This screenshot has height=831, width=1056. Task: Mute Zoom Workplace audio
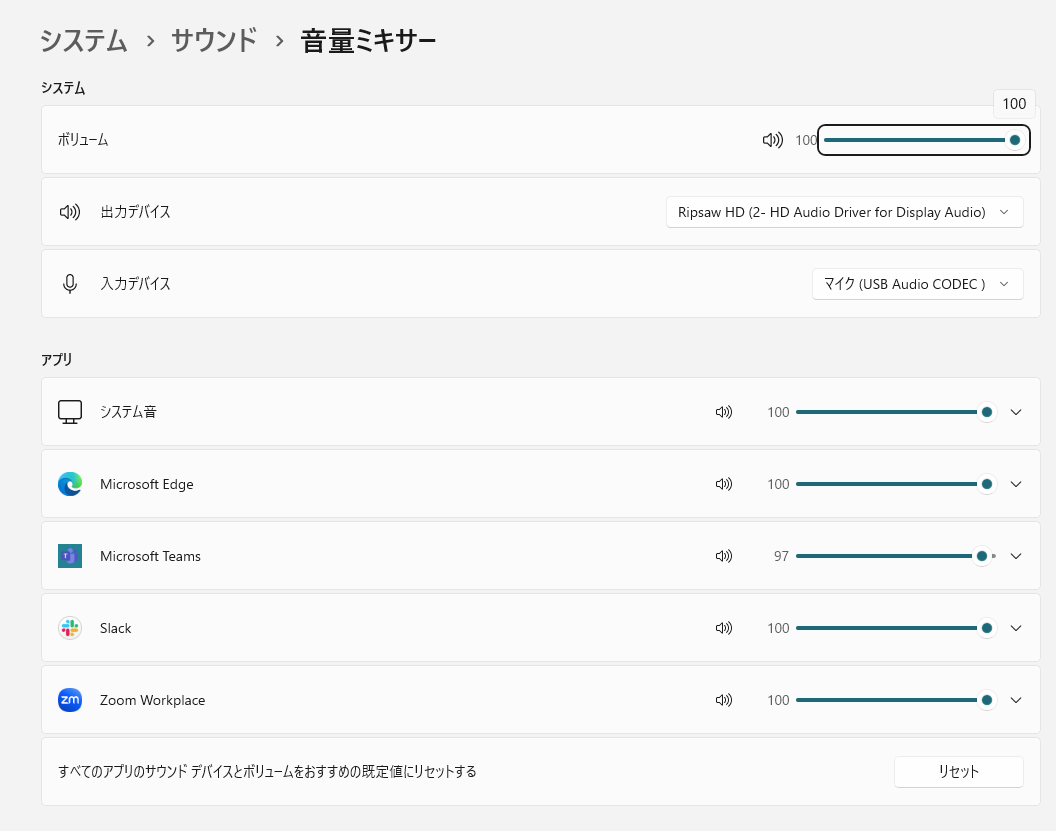tap(724, 700)
